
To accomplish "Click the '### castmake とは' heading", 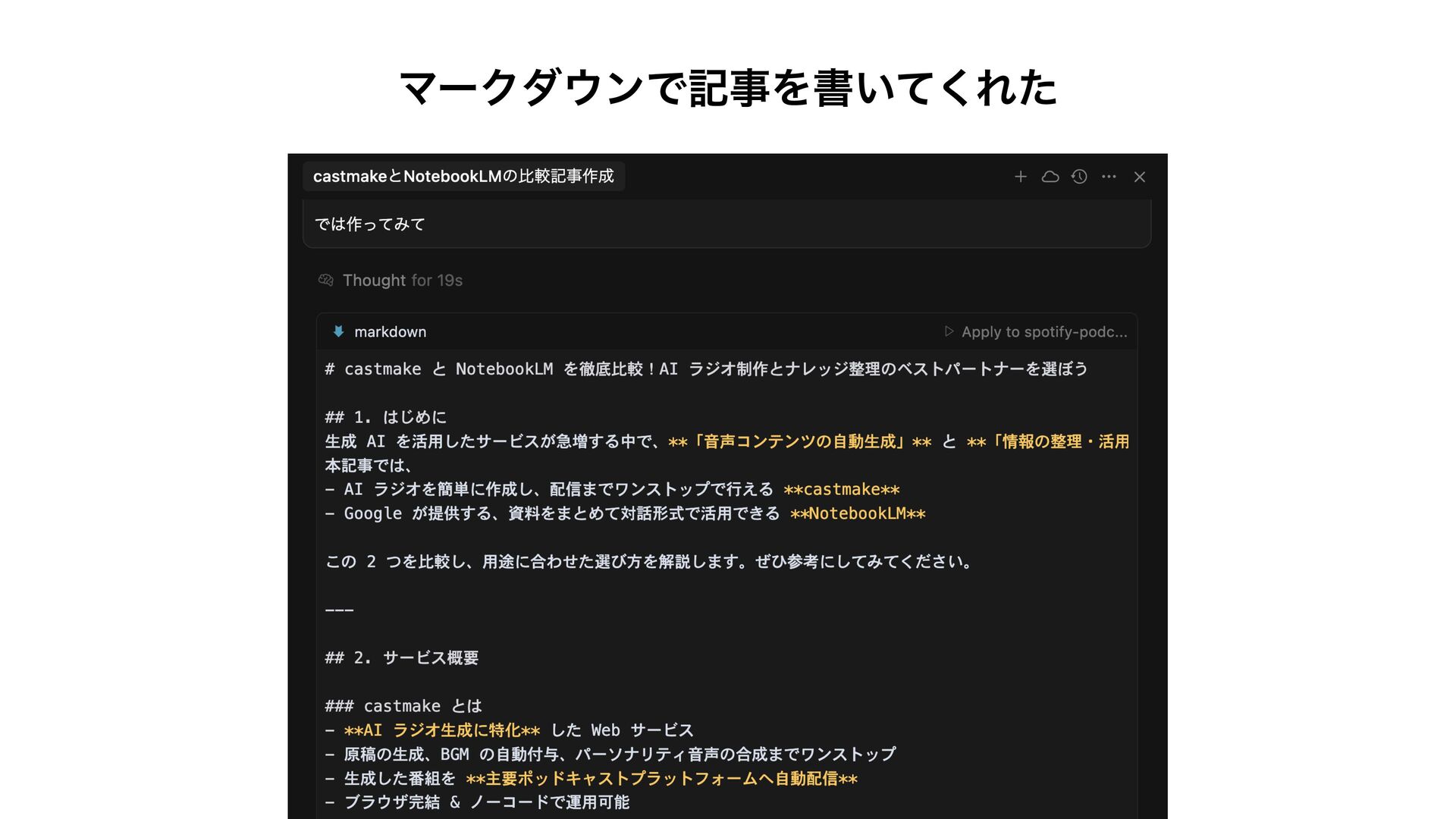I will coord(403,706).
